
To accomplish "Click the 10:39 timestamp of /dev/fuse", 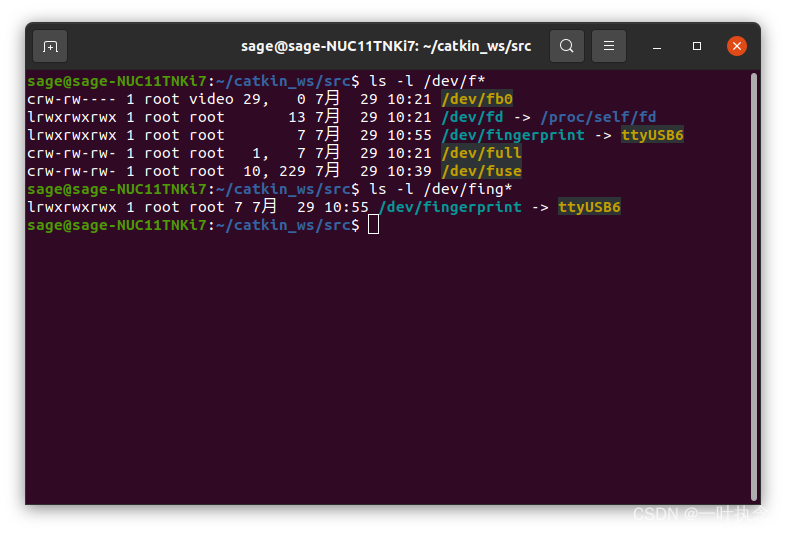I will 409,171.
